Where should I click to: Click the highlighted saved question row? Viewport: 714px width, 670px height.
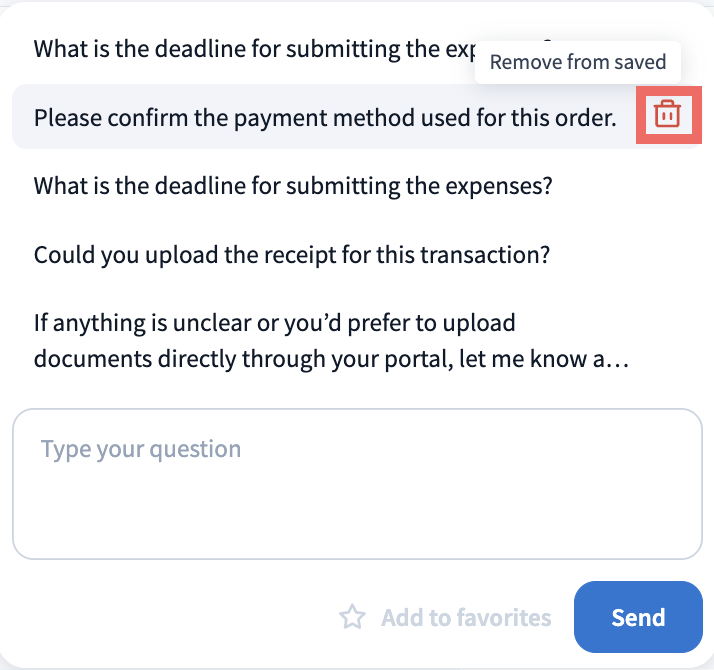[324, 117]
